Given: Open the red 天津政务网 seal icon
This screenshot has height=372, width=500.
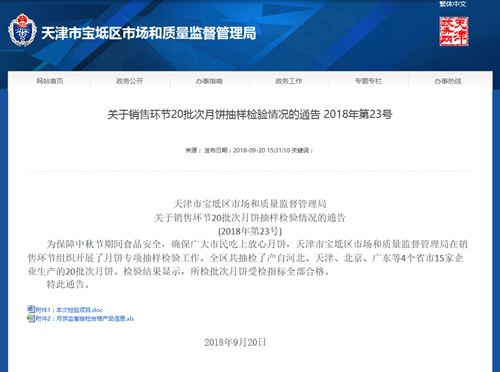Looking at the screenshot, I should pyautogui.click(x=454, y=31).
